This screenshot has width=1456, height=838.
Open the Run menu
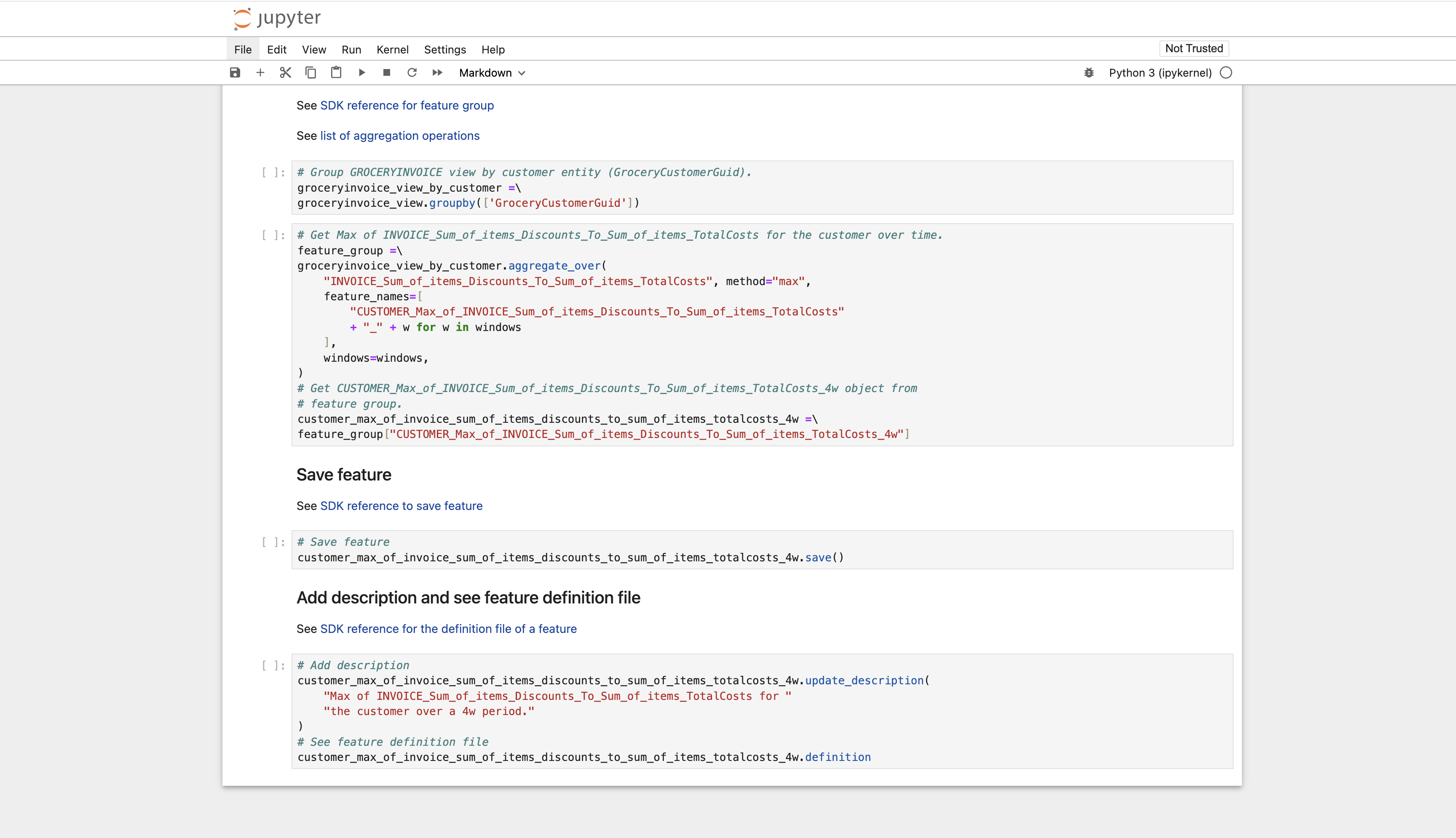point(351,50)
